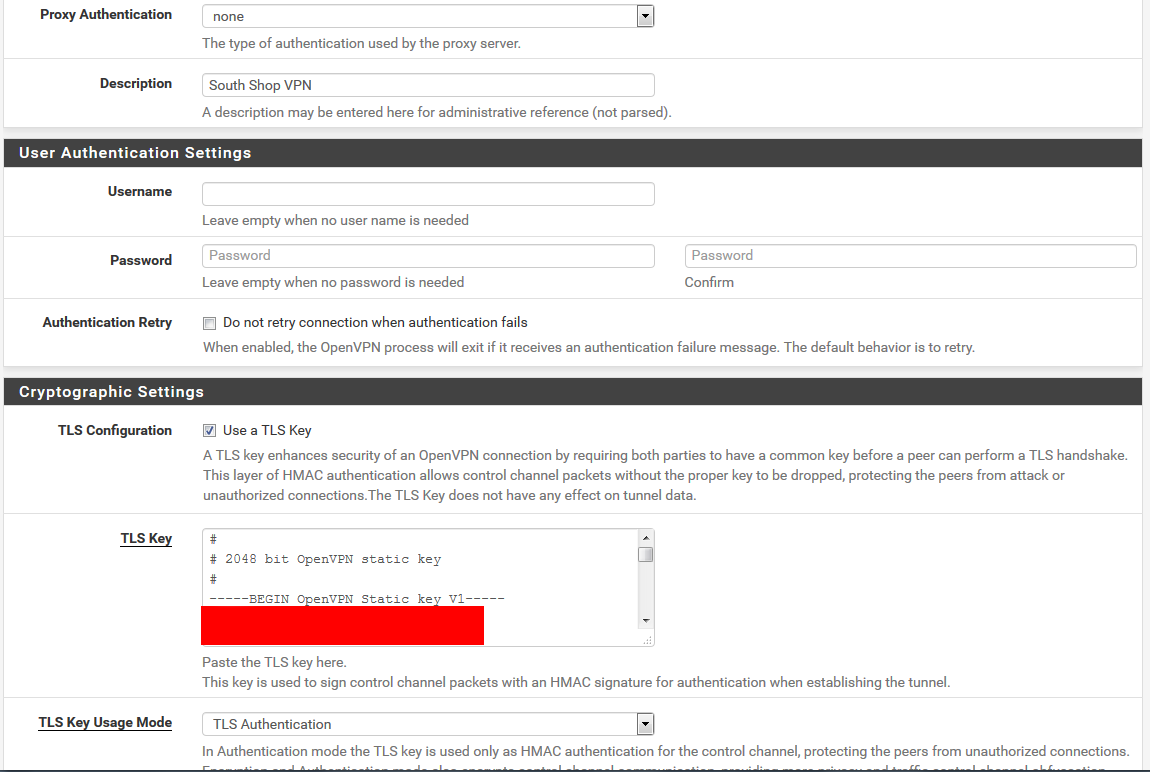This screenshot has height=772, width=1150.
Task: Click the TLS Key textarea resize grip
Action: pyautogui.click(x=647, y=639)
